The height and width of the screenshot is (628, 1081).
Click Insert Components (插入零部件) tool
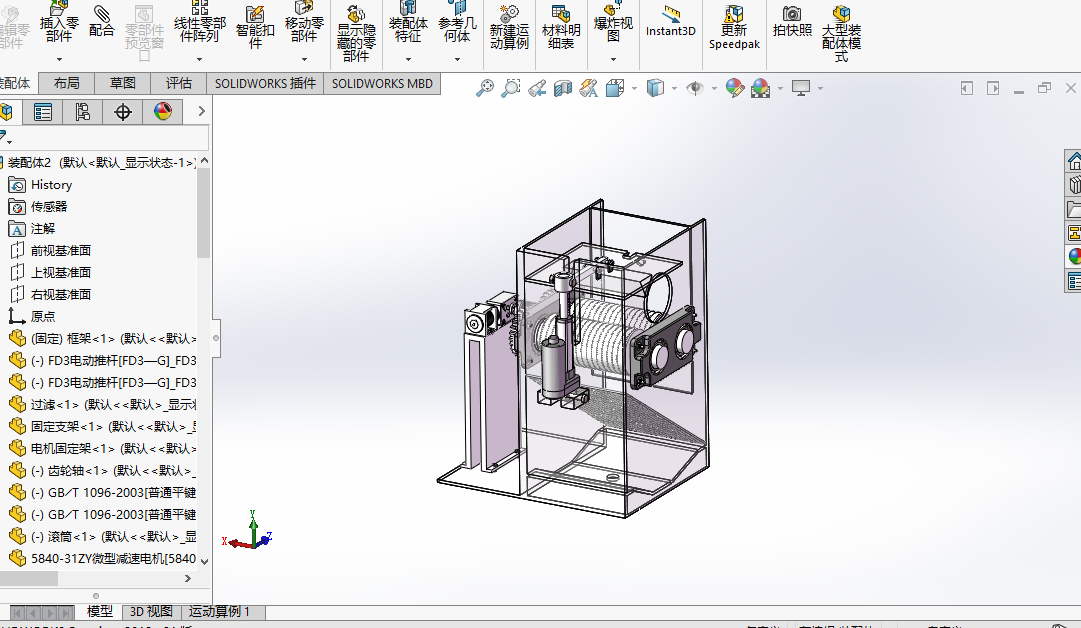pos(59,24)
